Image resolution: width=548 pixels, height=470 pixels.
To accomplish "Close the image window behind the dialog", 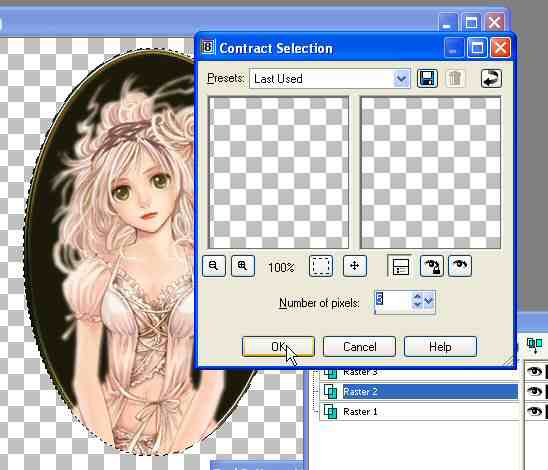I will 495,23.
